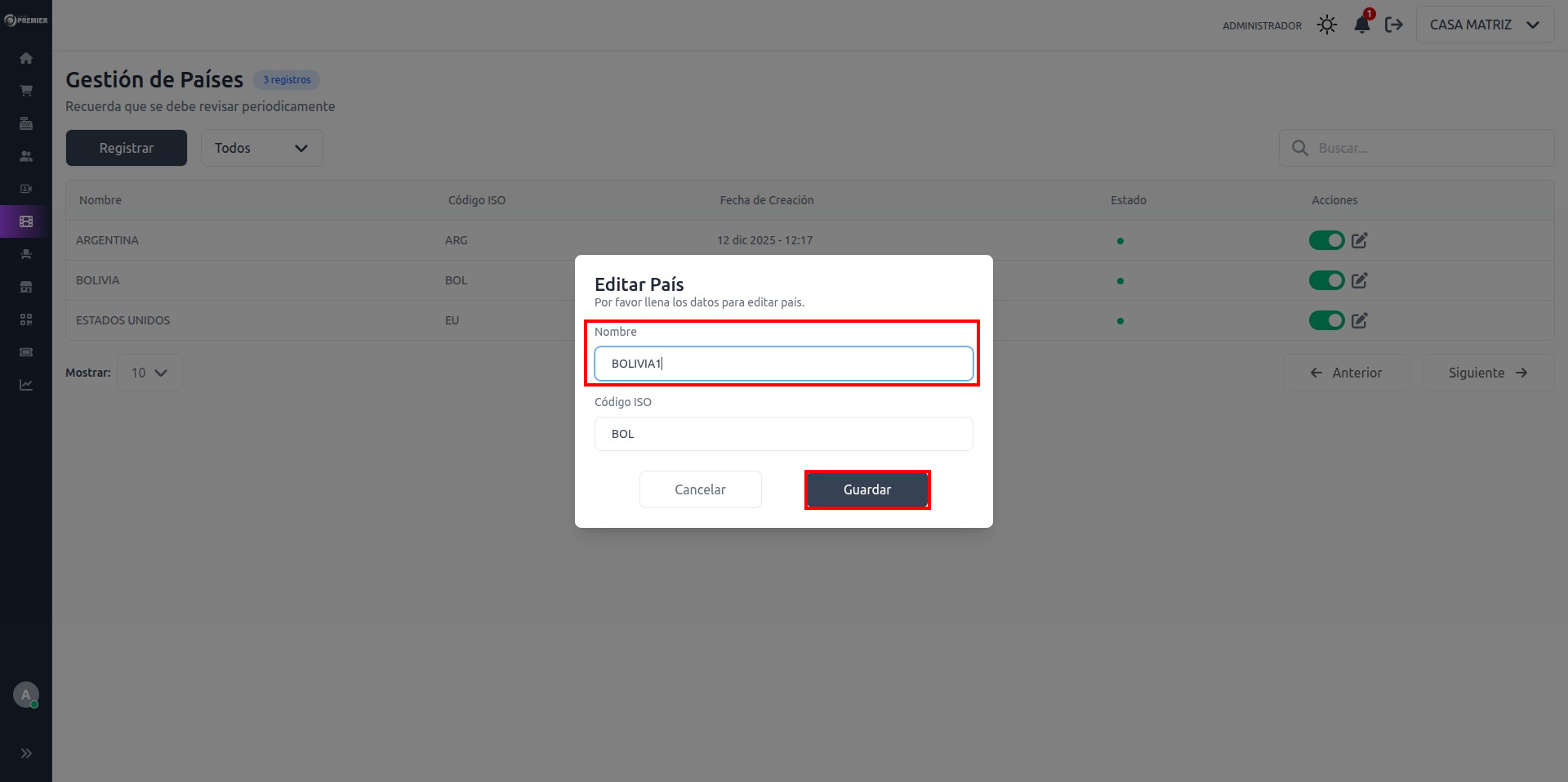The width and height of the screenshot is (1568, 782).
Task: Click the Nombre field containing BOLIVIA1
Action: [x=783, y=364]
